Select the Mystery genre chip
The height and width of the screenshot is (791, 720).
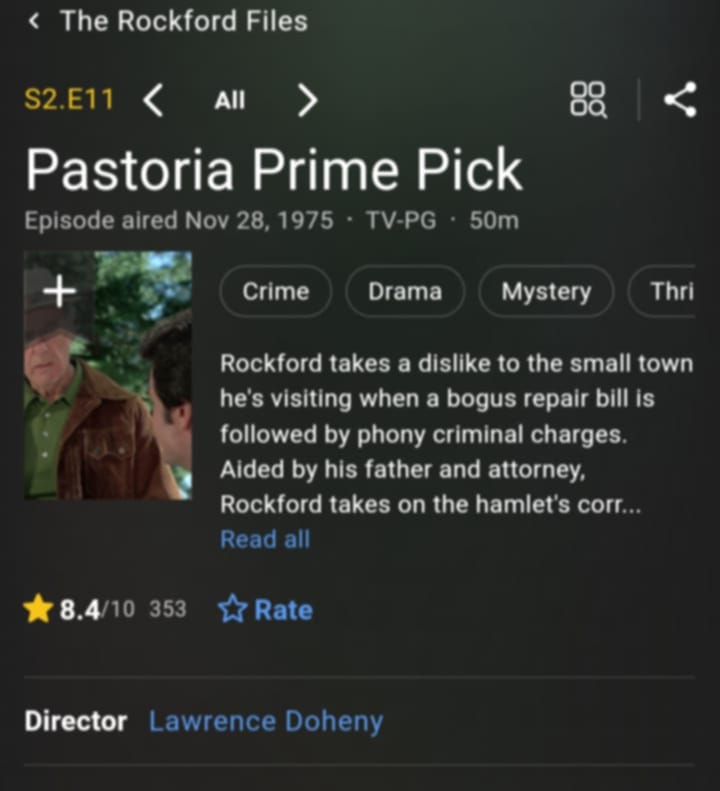(x=546, y=291)
